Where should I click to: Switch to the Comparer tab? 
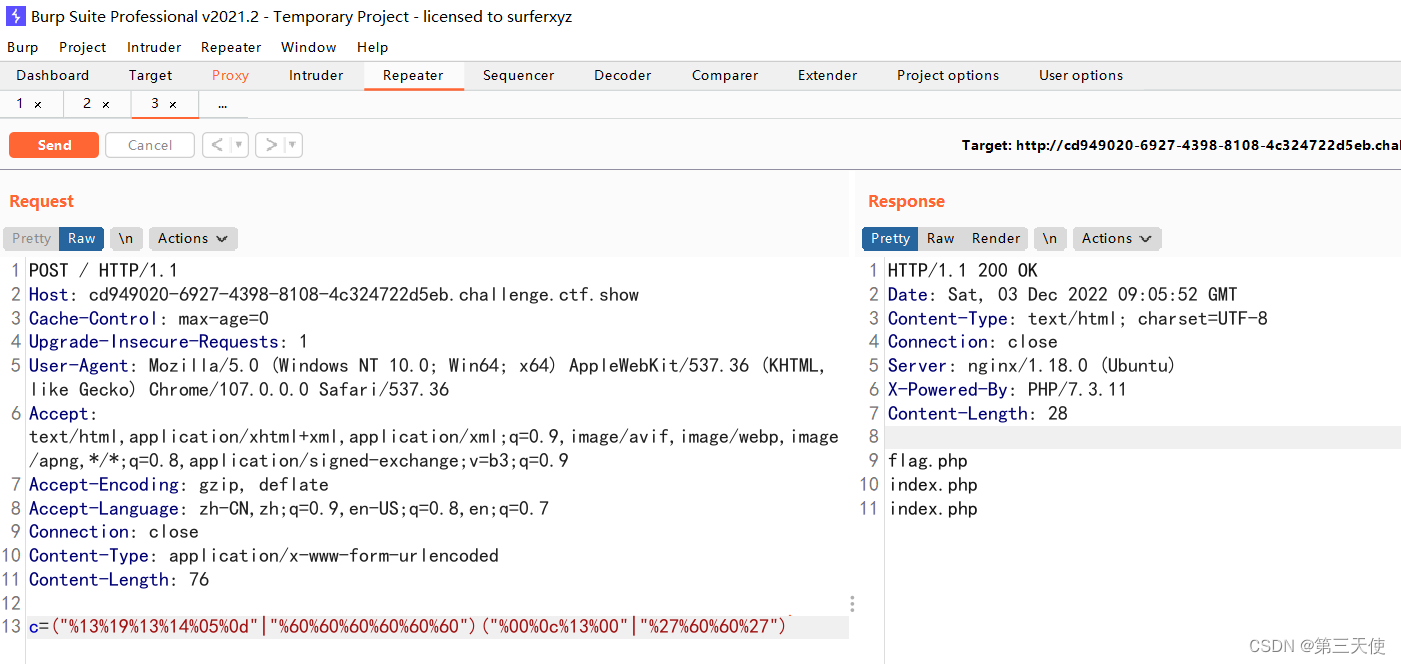pos(725,75)
